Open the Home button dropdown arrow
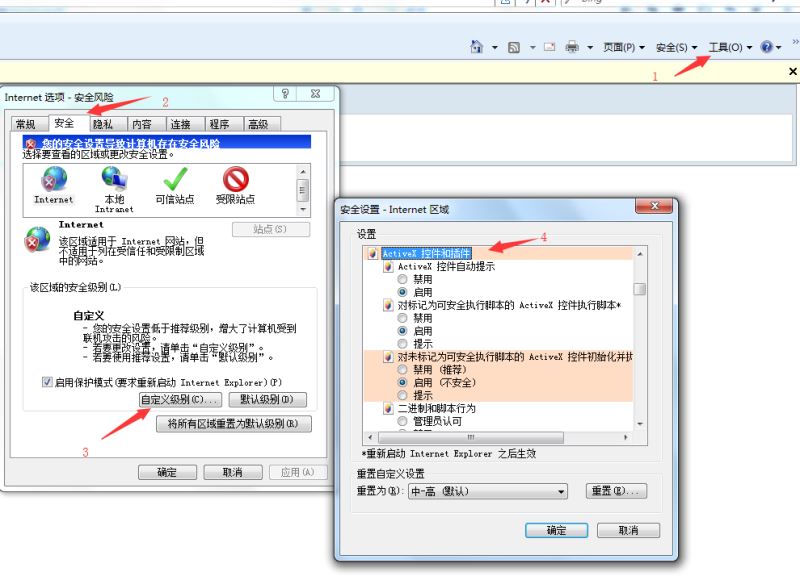The image size is (800, 576). pos(494,47)
